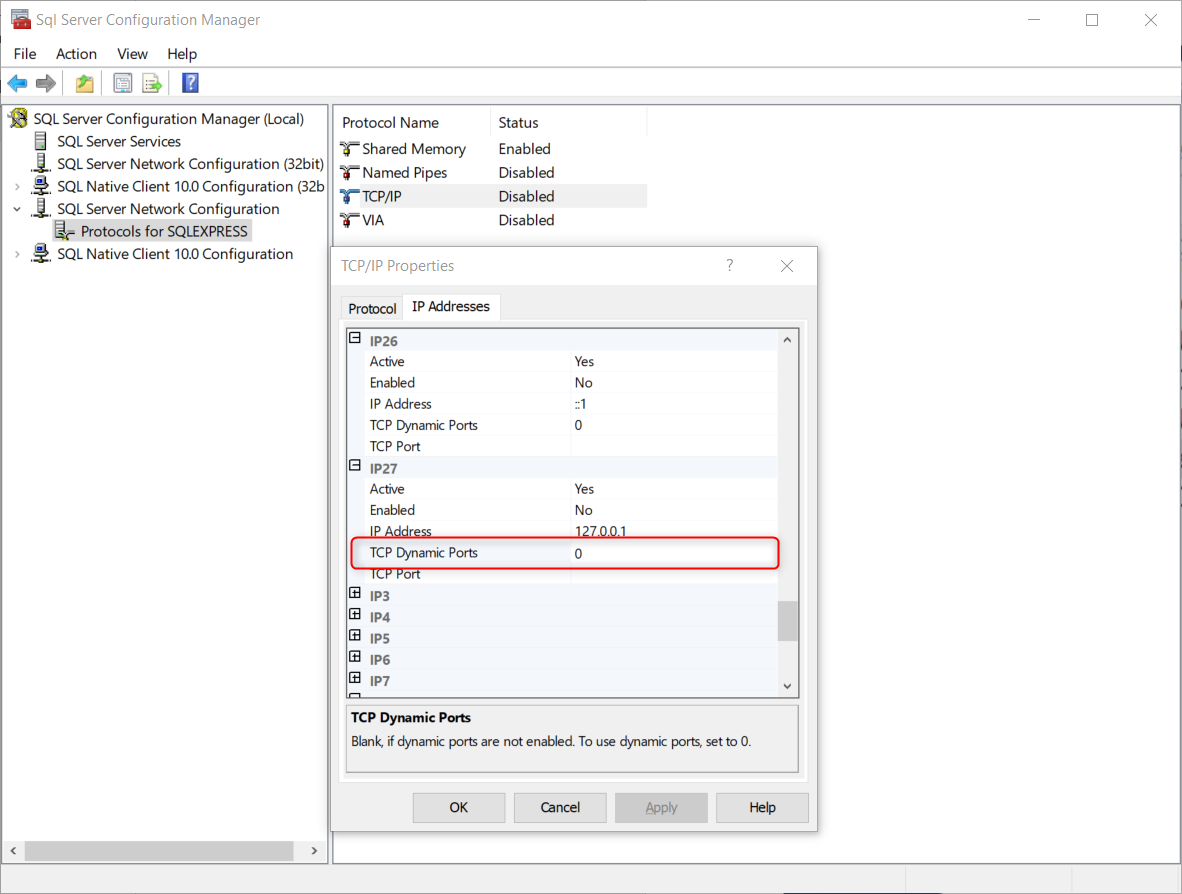Image resolution: width=1182 pixels, height=894 pixels.
Task: Click the SQL Server Configuration Manager (Local) root icon
Action: pos(19,118)
